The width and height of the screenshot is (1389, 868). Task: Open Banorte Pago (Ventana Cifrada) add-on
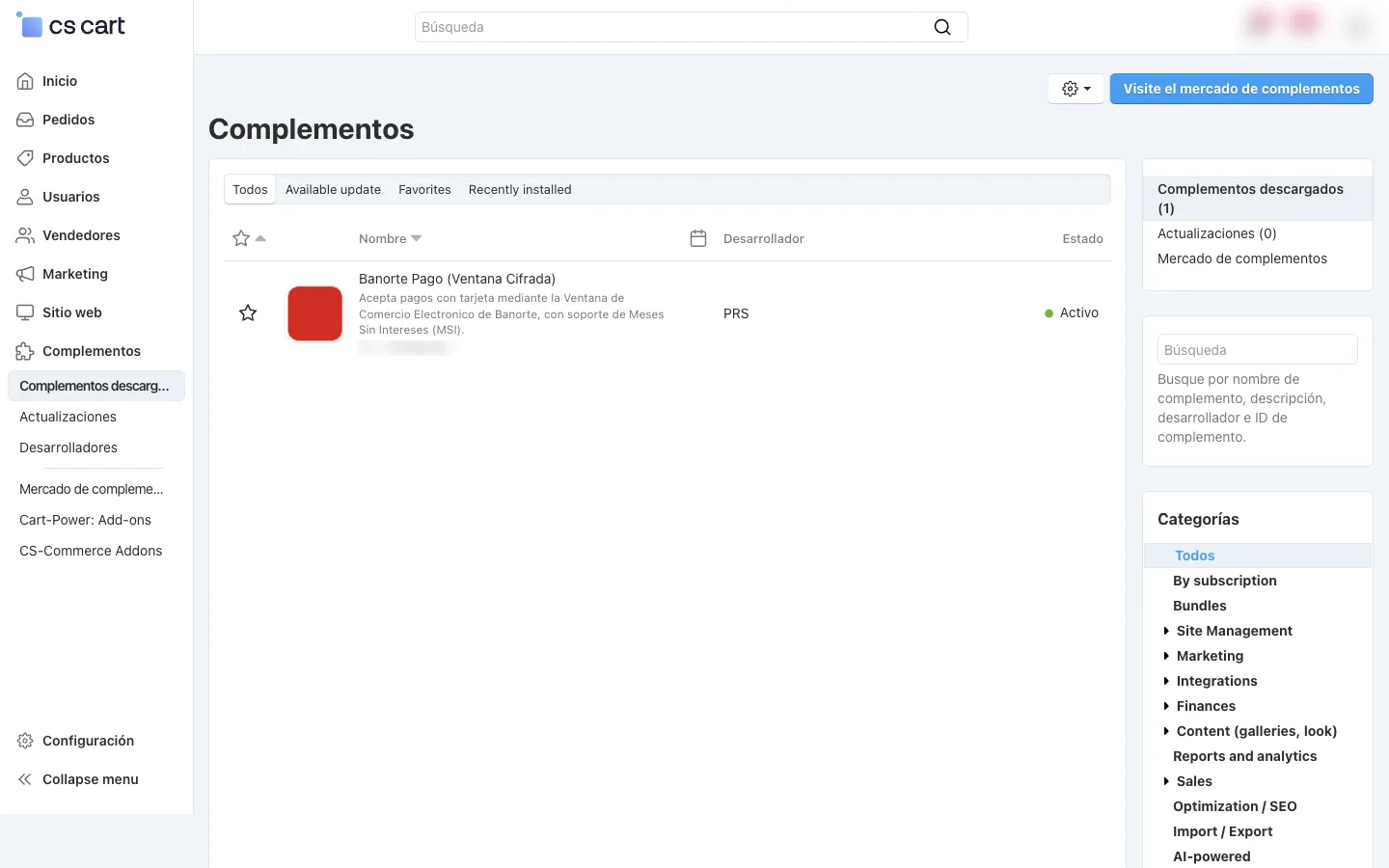click(x=457, y=279)
